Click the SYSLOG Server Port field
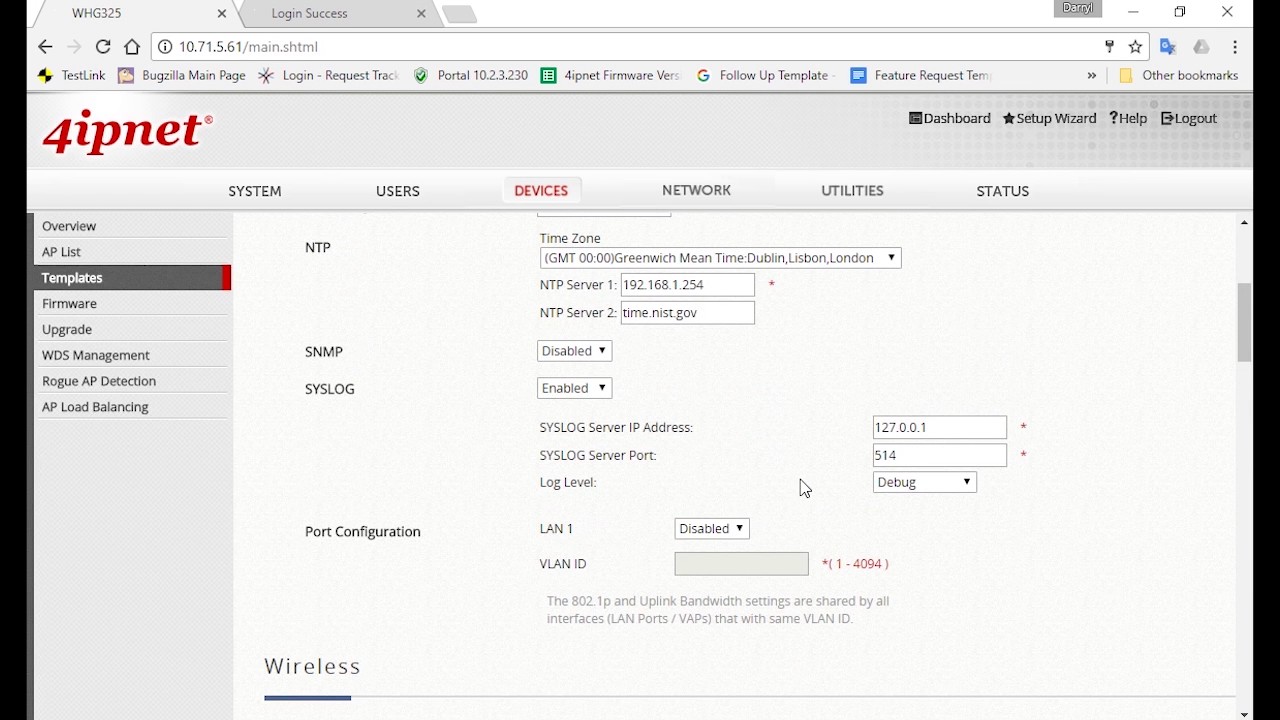The image size is (1280, 720). [939, 455]
